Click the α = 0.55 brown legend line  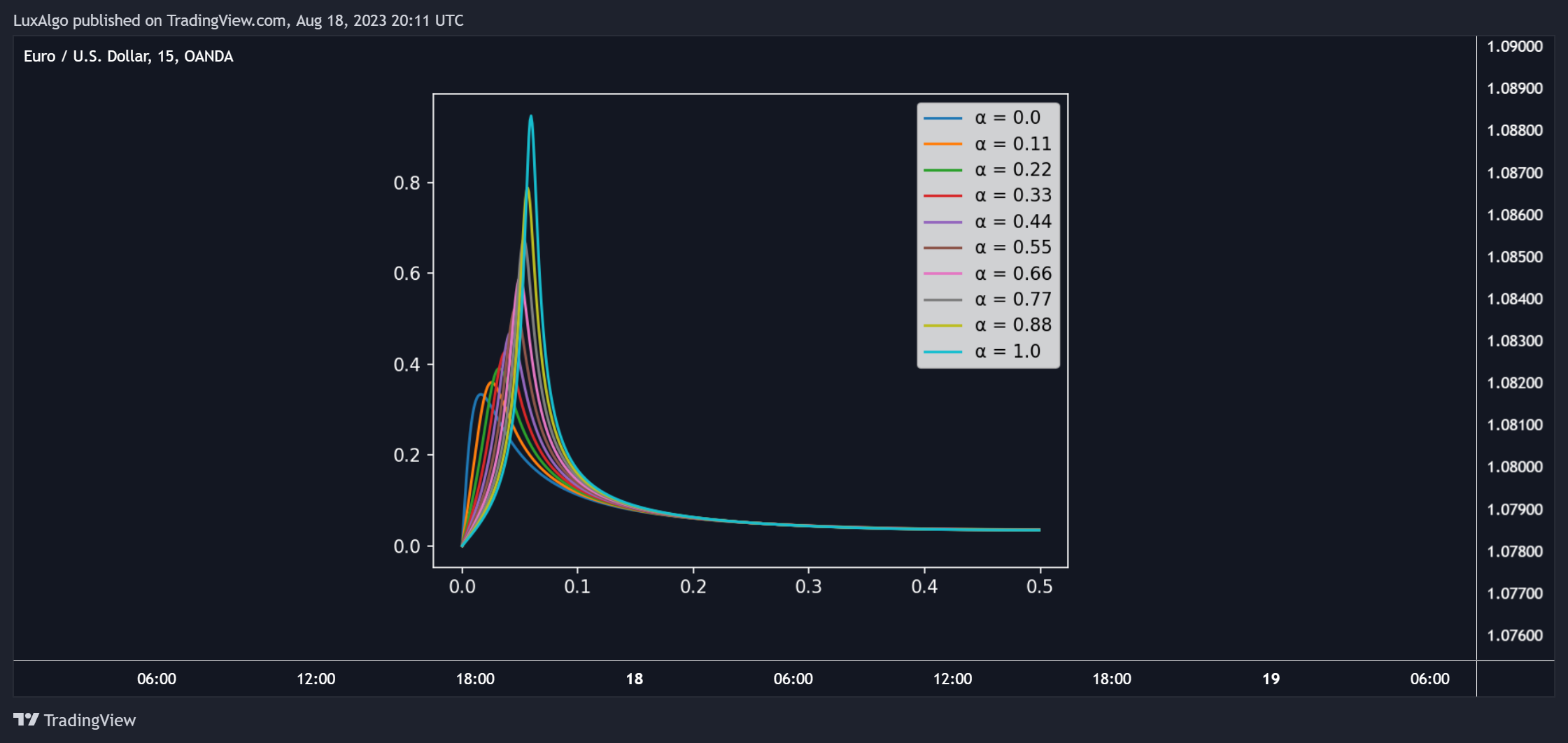tap(942, 248)
